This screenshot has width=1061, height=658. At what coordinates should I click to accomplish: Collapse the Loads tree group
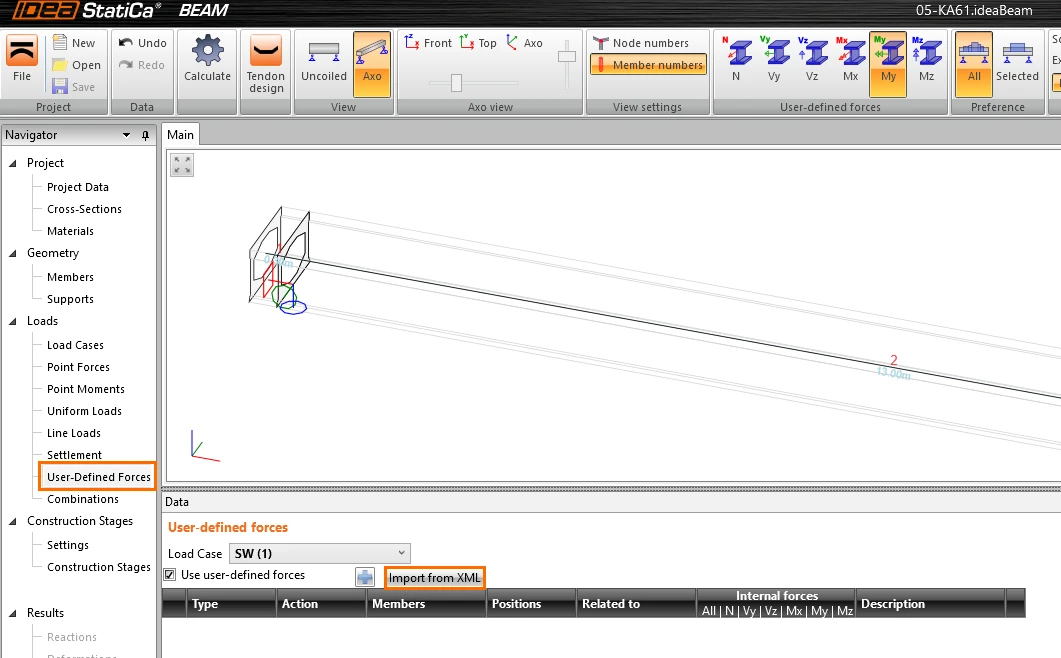13,321
